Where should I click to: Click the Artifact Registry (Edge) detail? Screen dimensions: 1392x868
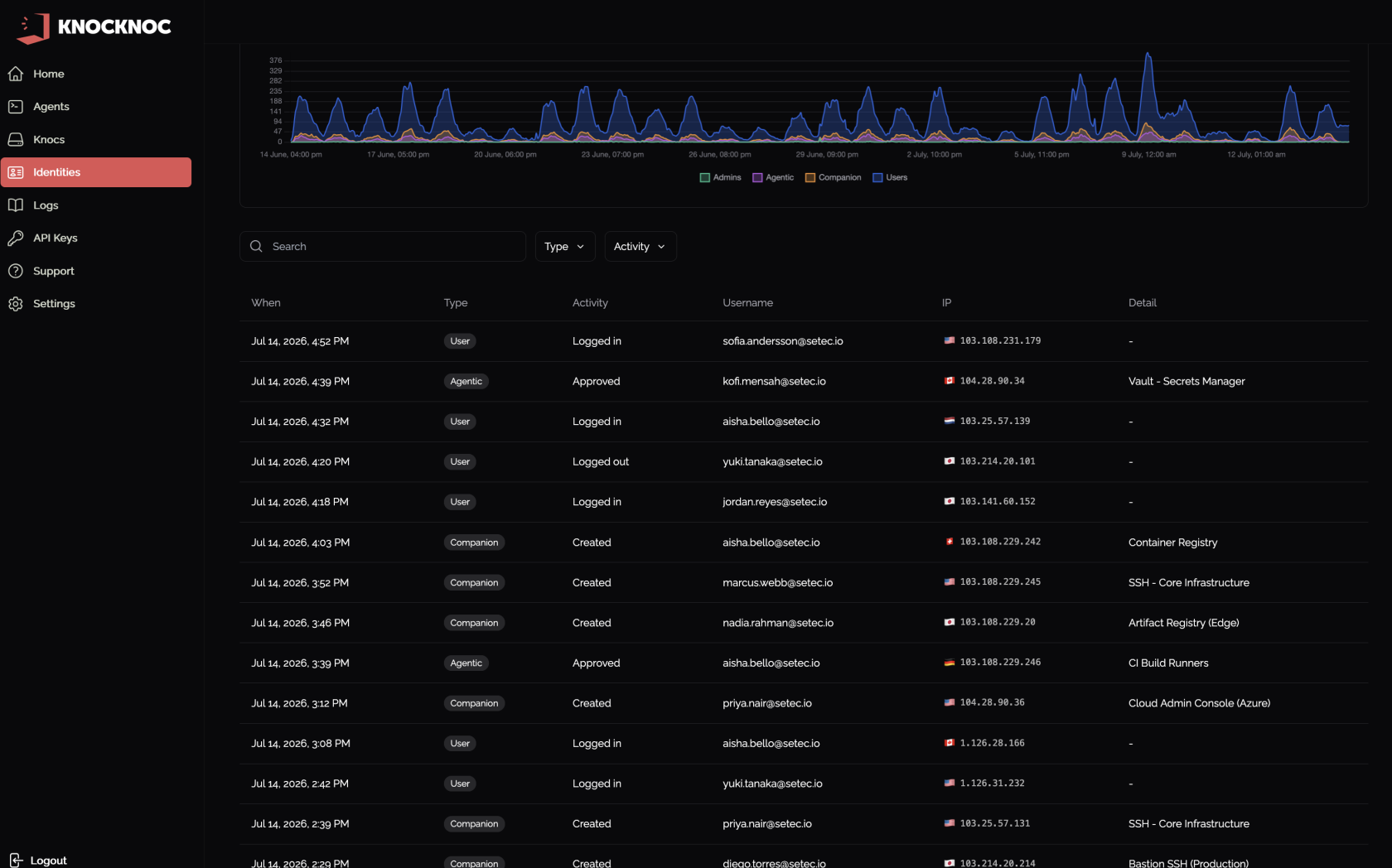coord(1184,623)
